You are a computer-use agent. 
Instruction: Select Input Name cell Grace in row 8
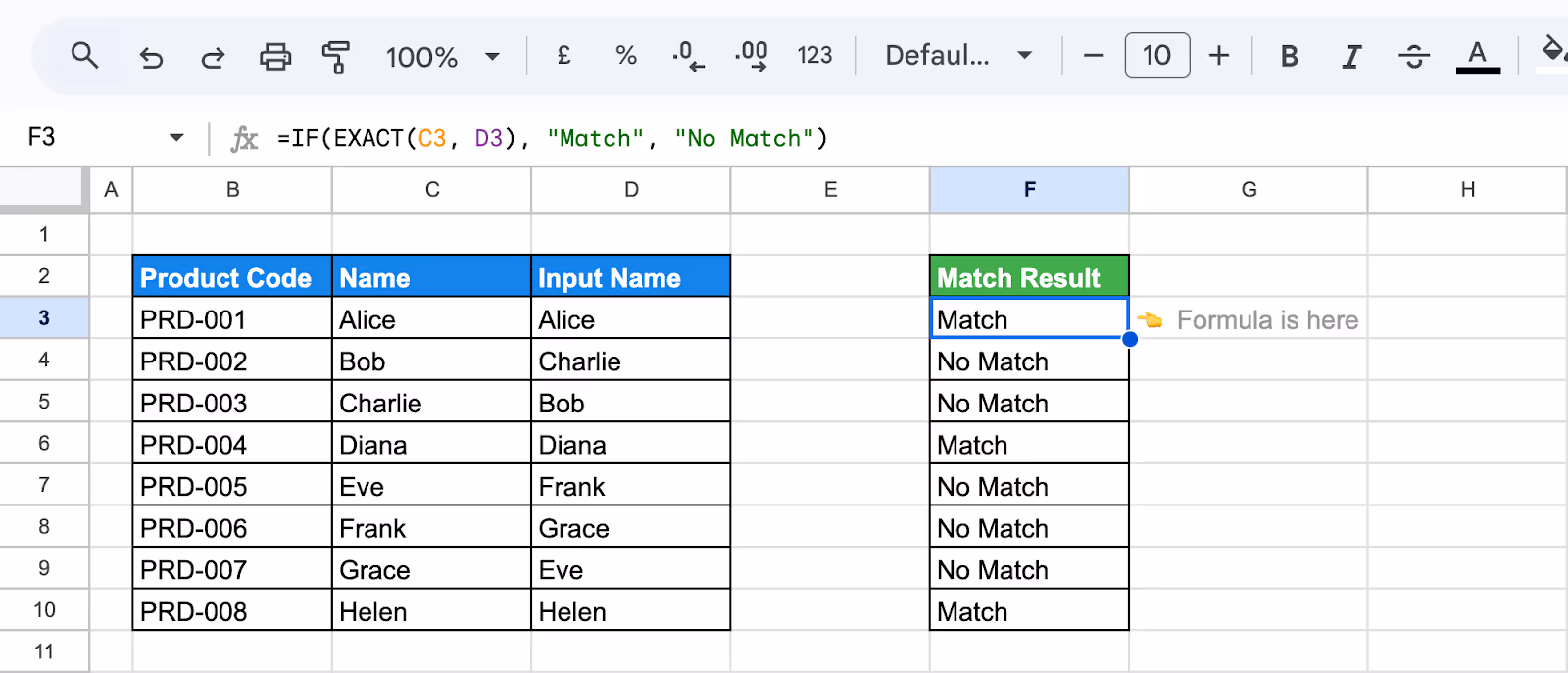coord(631,528)
